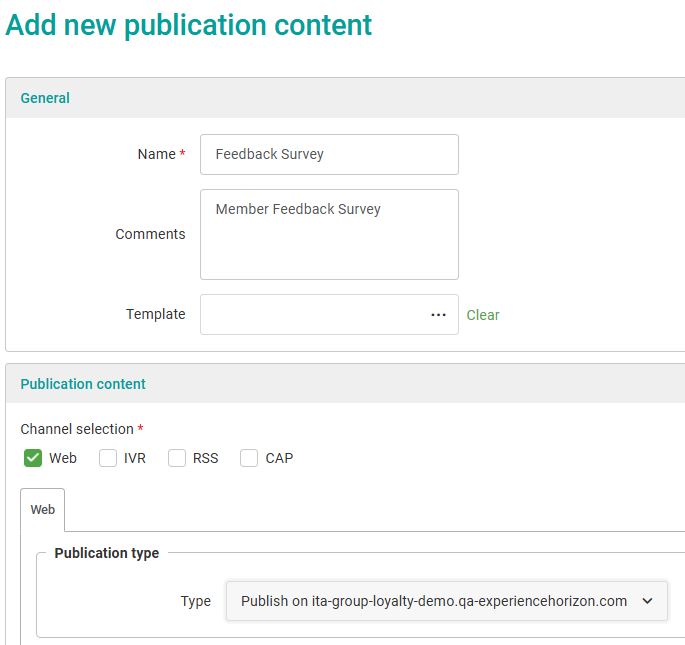Click the Template browse ellipsis icon
The height and width of the screenshot is (645, 685).
(x=438, y=315)
